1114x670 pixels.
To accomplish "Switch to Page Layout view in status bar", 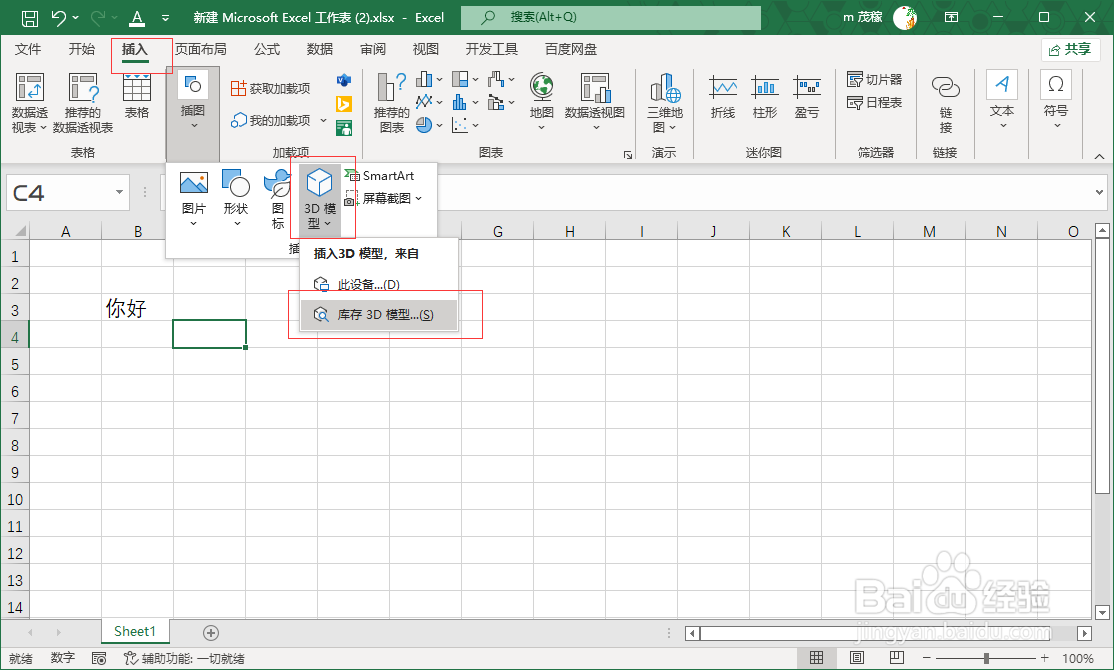I will point(858,658).
